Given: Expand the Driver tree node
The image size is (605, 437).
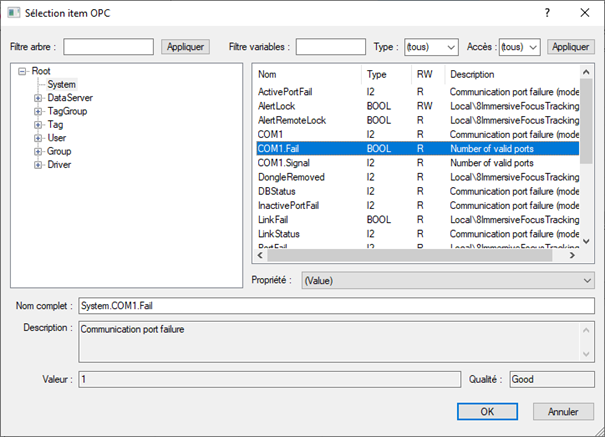Looking at the screenshot, I should tap(38, 164).
